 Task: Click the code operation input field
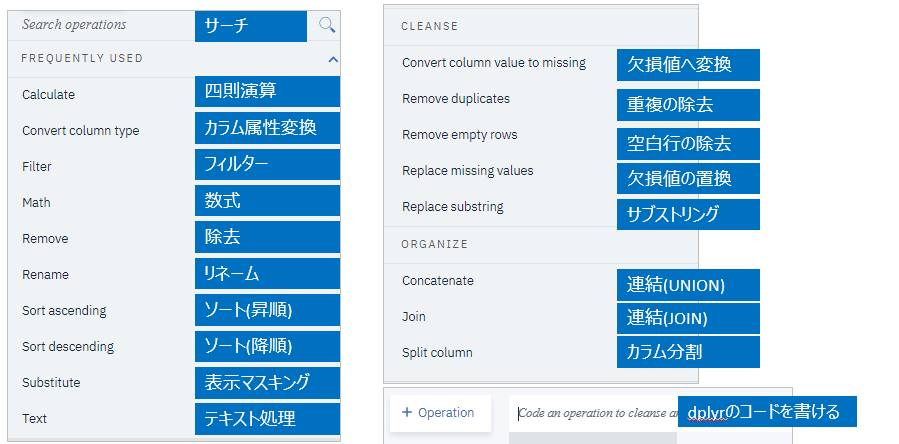coord(593,414)
